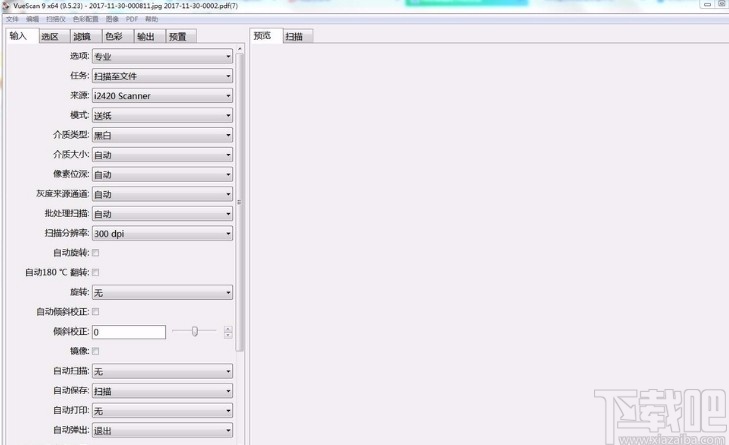Switch to the 选区 tab
Screen dimensions: 729x445
54,36
